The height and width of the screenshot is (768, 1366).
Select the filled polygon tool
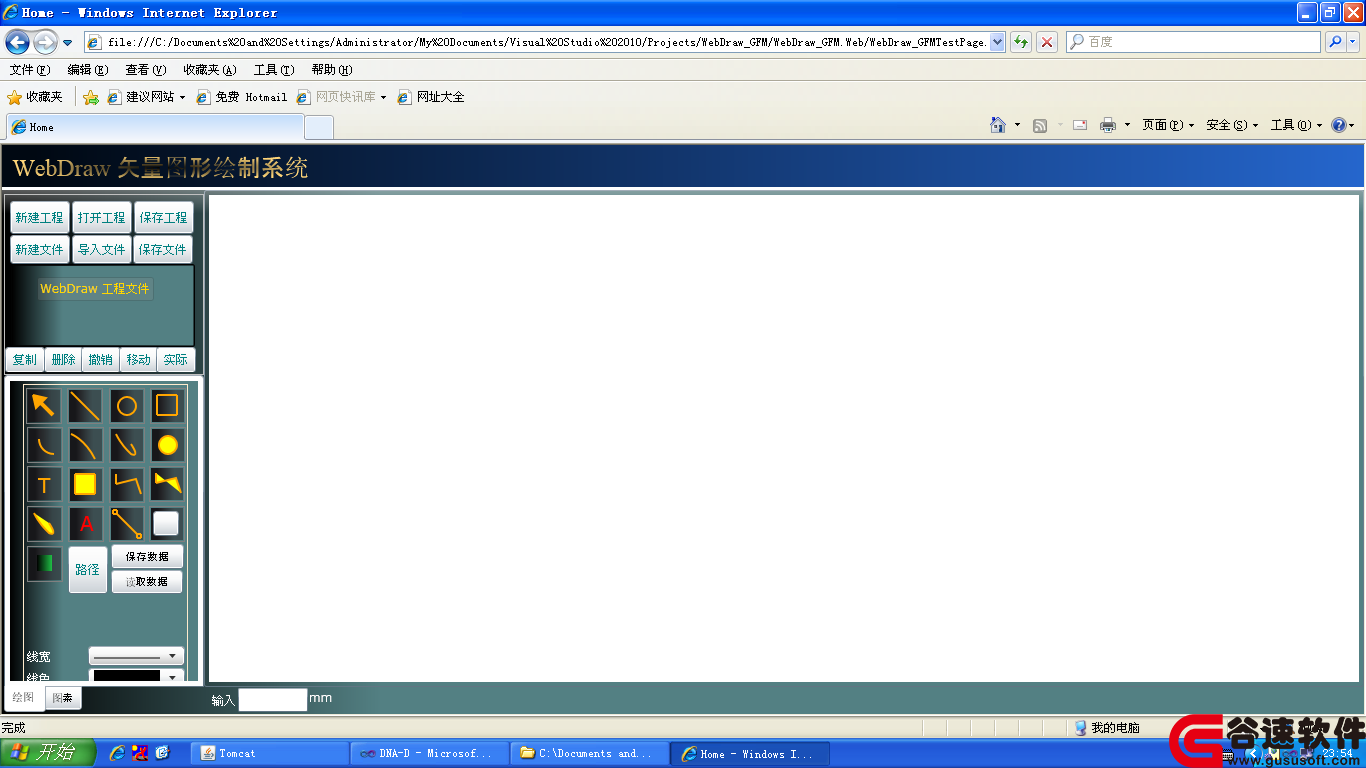click(x=167, y=485)
